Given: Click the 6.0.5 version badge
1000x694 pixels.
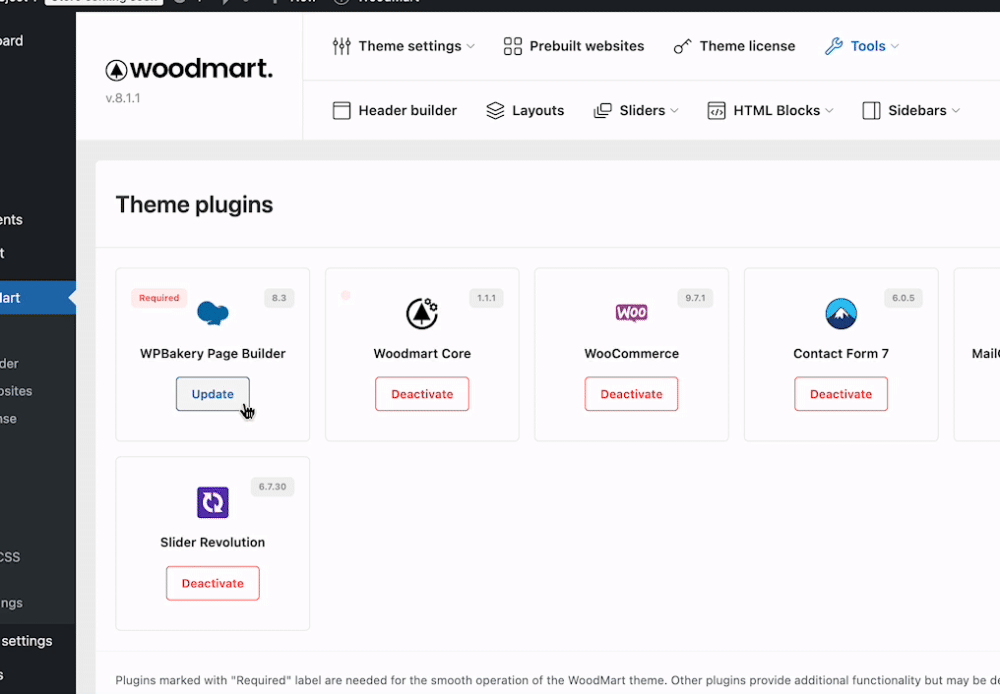Looking at the screenshot, I should click(x=903, y=298).
